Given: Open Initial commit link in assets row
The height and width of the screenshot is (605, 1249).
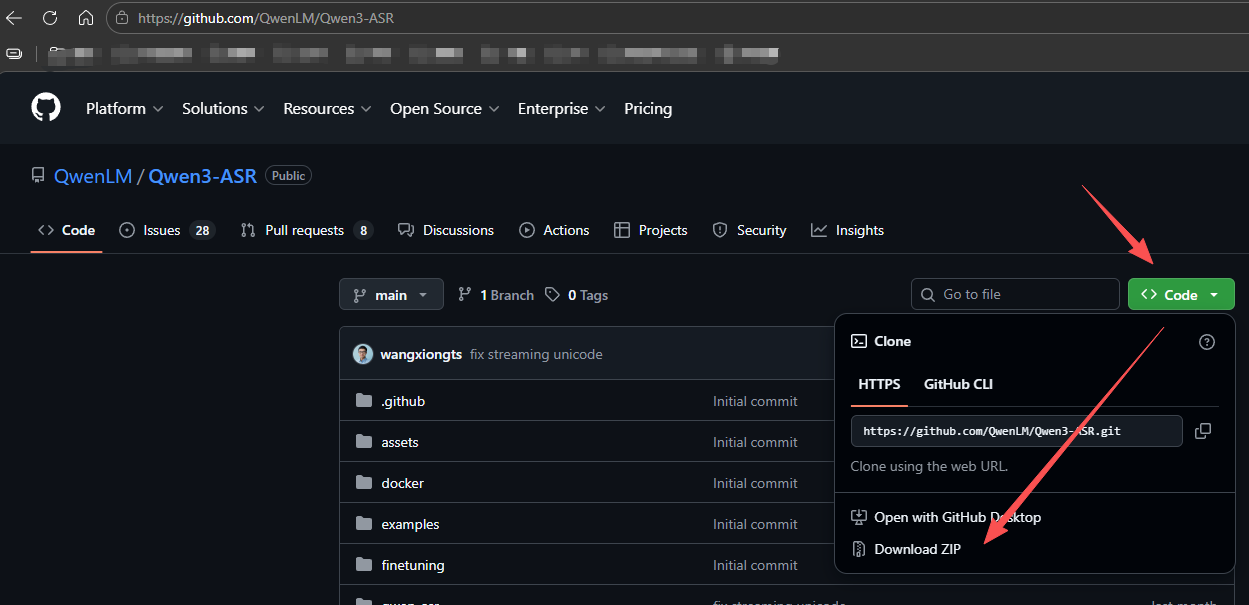Looking at the screenshot, I should (755, 442).
